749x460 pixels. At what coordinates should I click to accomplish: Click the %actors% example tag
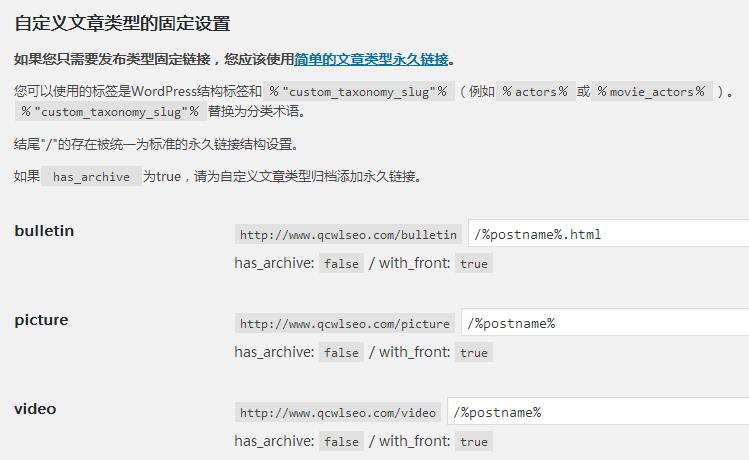[535, 91]
